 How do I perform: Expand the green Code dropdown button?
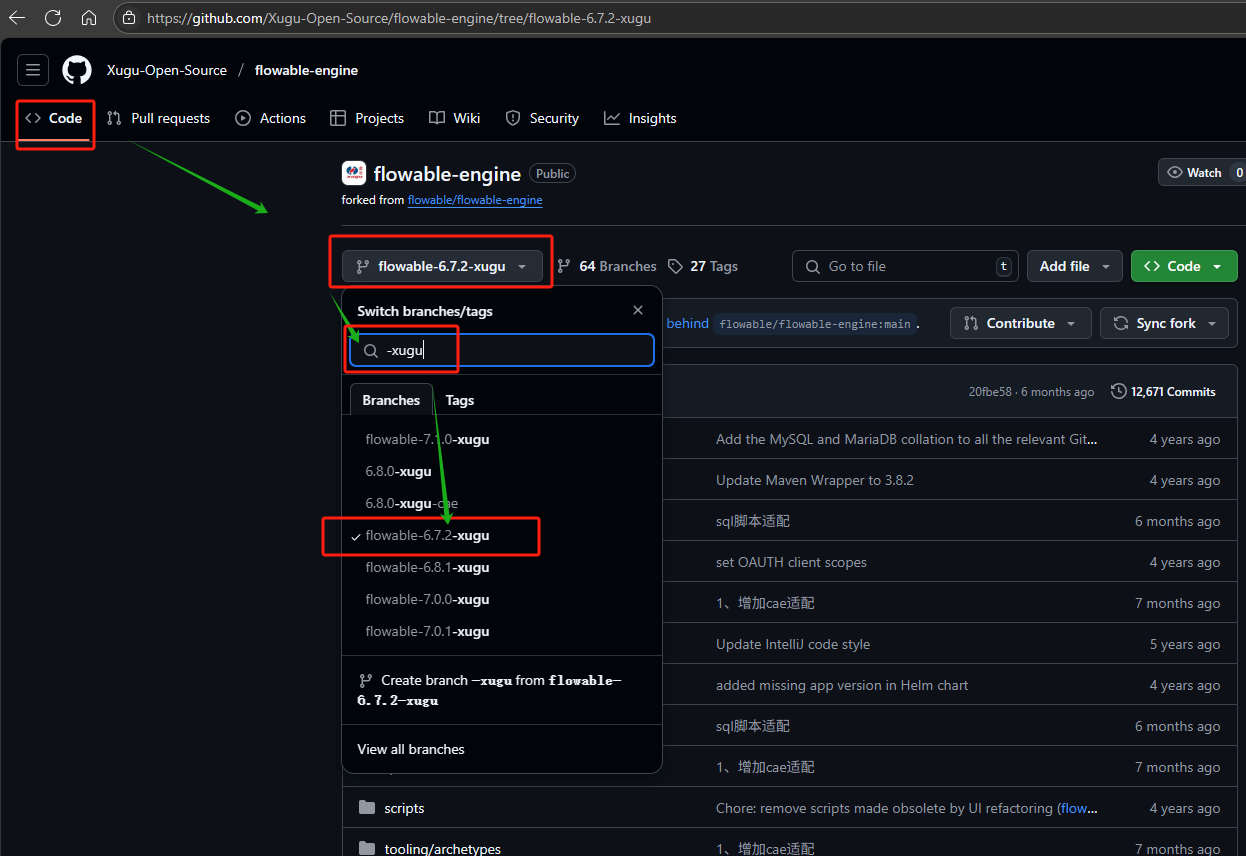[1183, 266]
